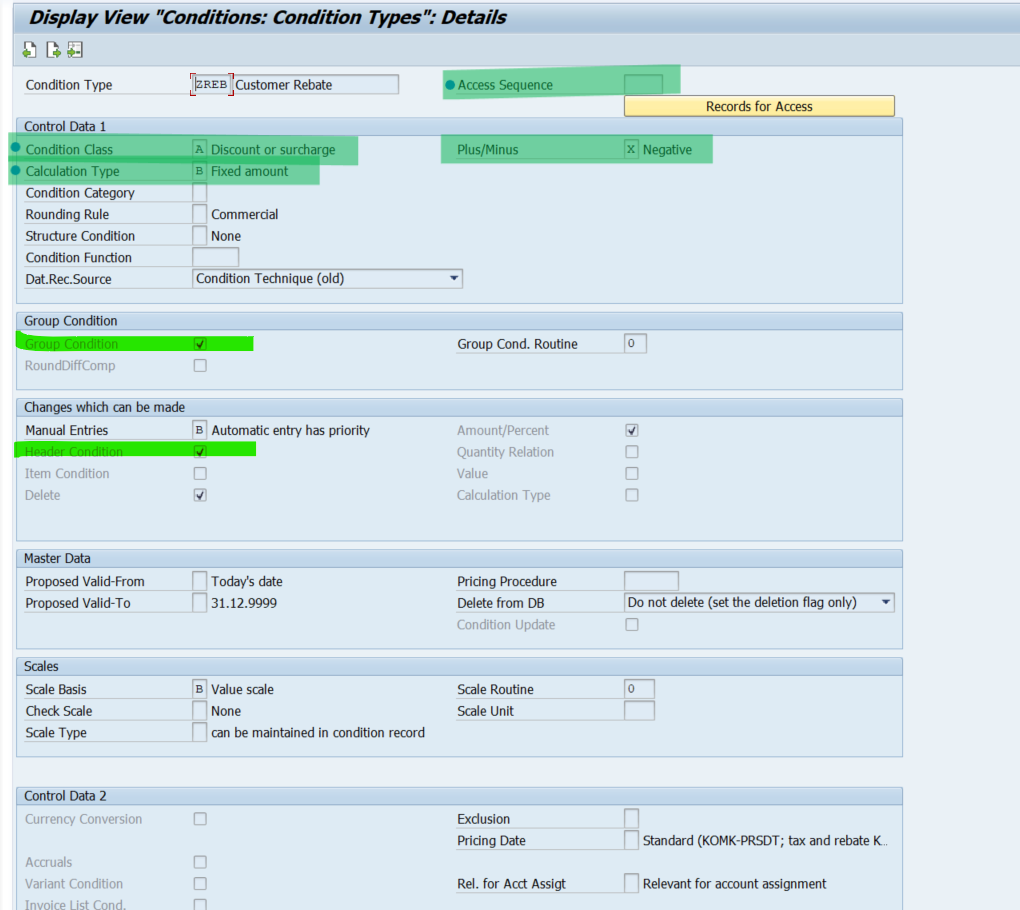Click the 'Control Data 2' section header
1020x910 pixels.
(65, 796)
